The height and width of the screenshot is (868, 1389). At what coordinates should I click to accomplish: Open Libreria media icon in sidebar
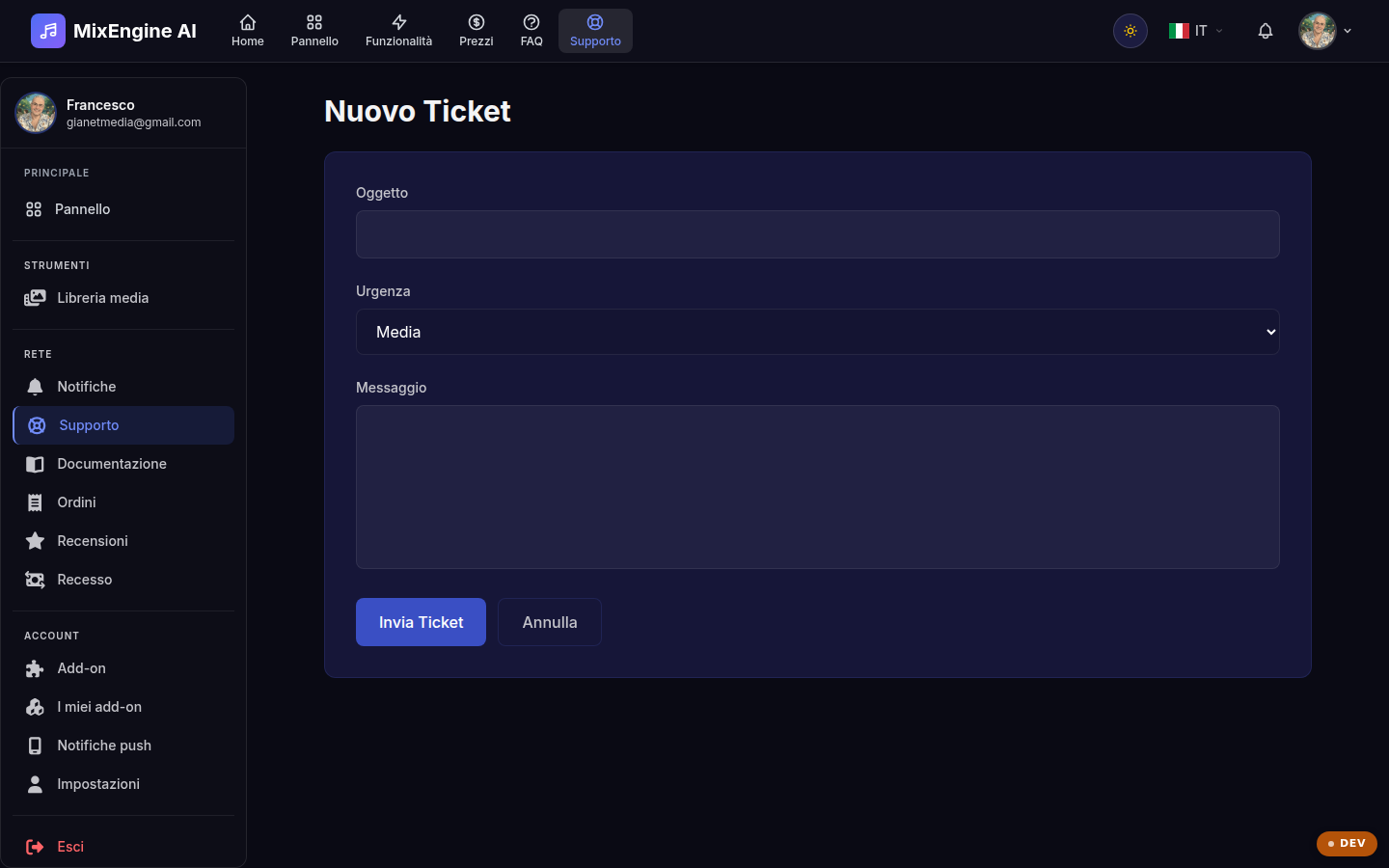[x=35, y=298]
